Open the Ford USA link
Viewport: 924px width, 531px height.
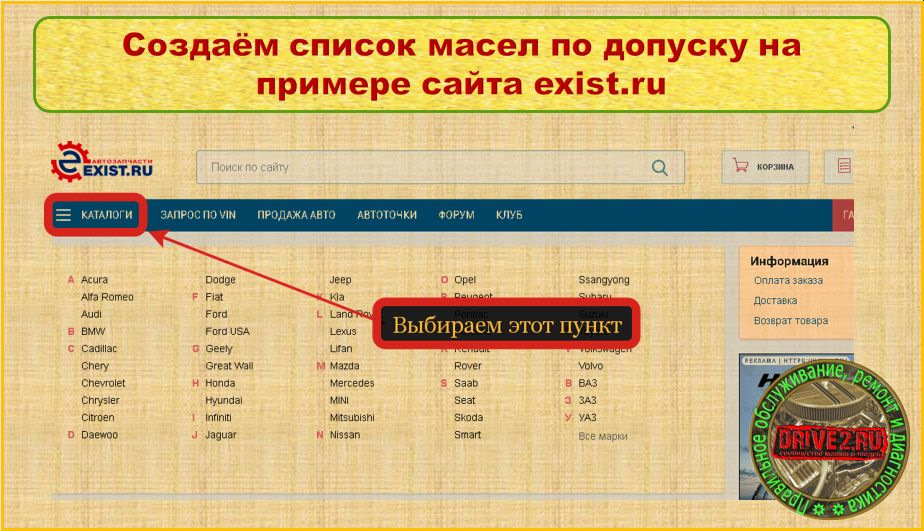click(227, 331)
